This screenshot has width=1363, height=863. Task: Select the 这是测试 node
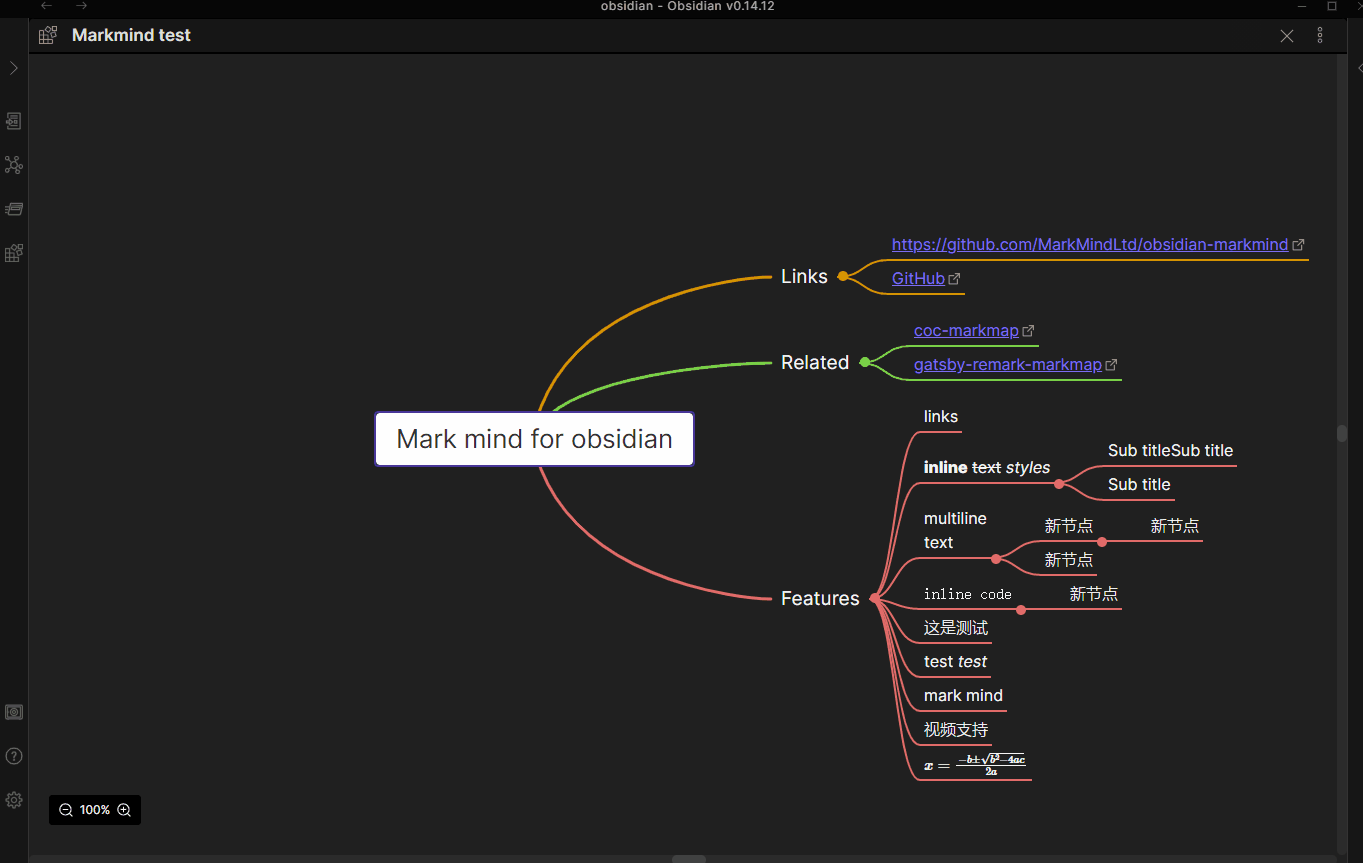956,627
